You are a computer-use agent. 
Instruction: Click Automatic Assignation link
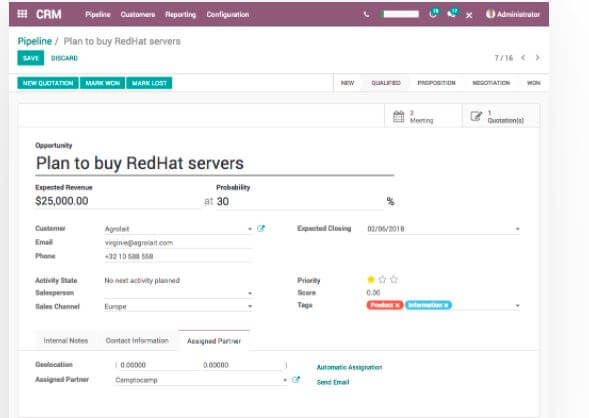click(349, 367)
